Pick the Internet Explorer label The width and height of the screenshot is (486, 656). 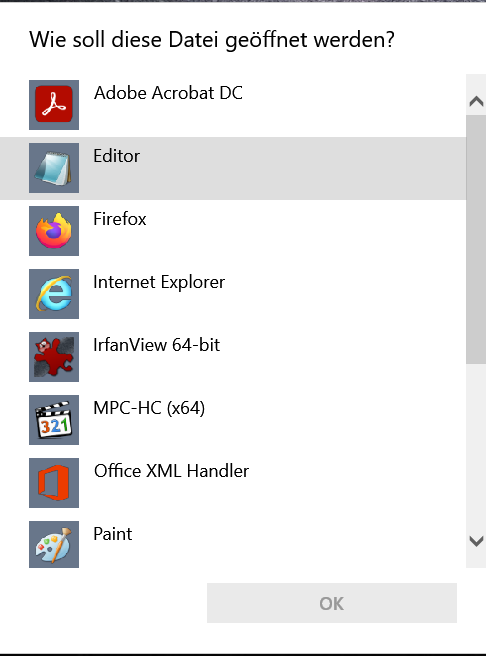point(159,282)
